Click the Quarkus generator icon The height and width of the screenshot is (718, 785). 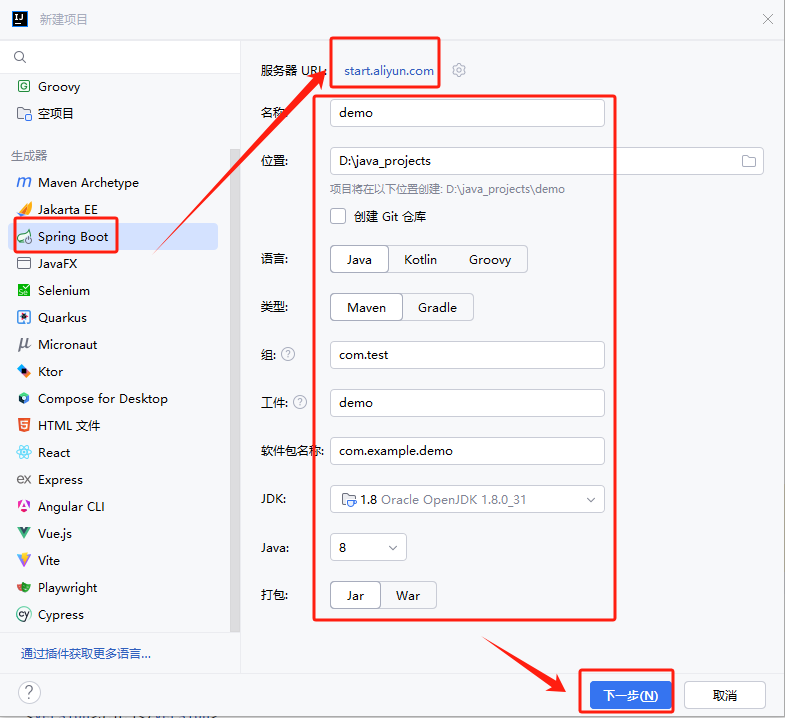[24, 317]
